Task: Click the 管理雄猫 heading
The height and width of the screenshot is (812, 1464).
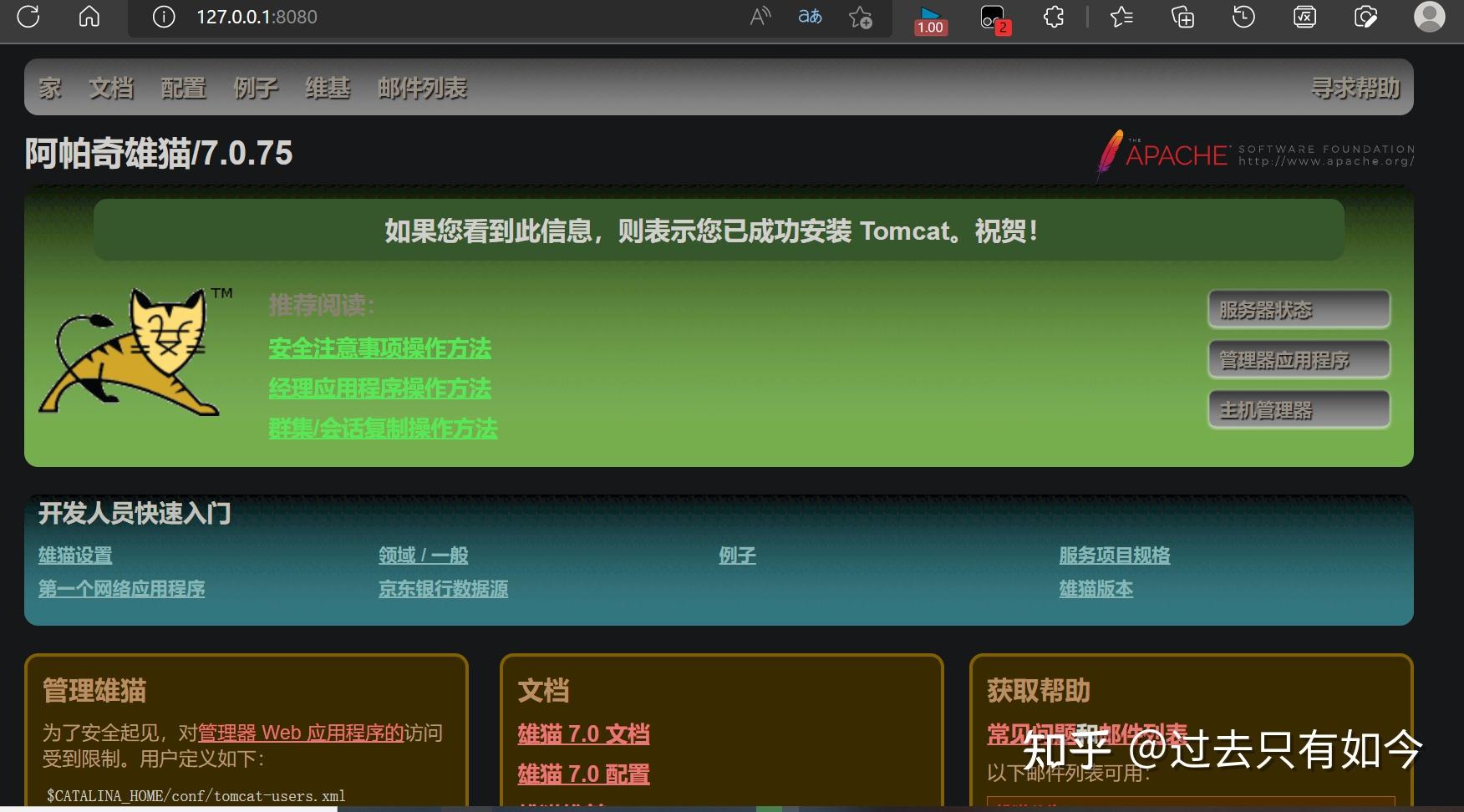Action: click(94, 691)
